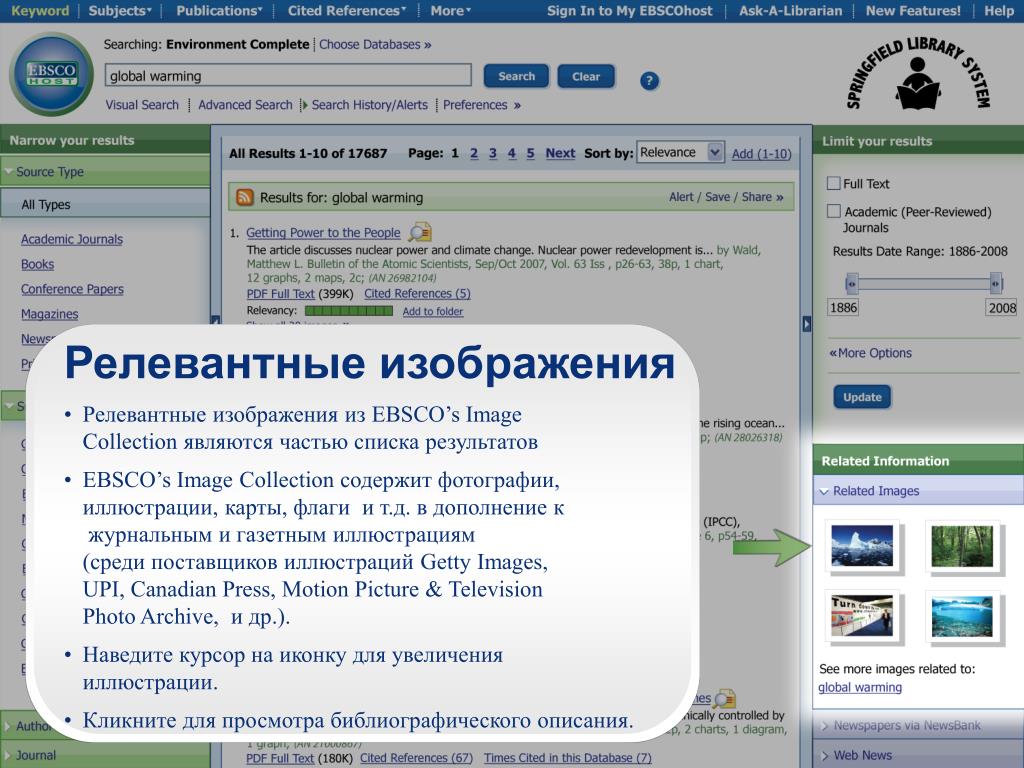Click the orange RSS feed icon

(244, 198)
